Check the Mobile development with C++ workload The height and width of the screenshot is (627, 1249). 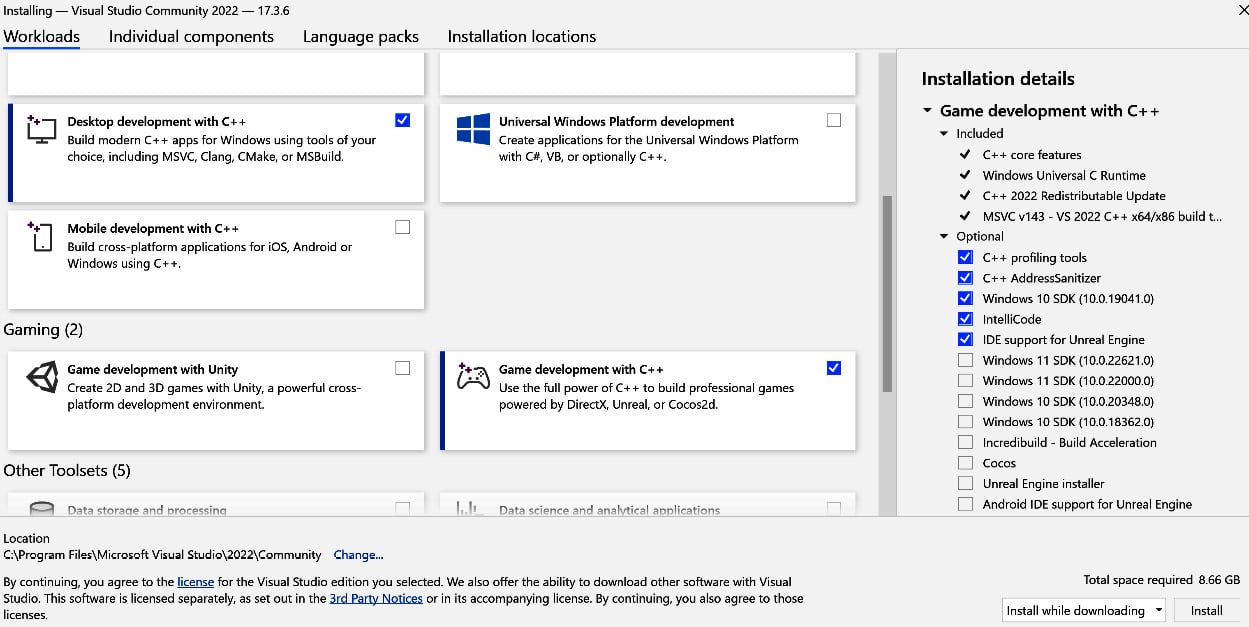[x=402, y=227]
